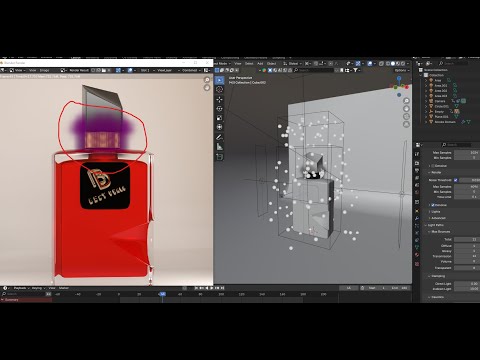Open the Physics properties tab
The width and height of the screenshot is (480, 360).
[417, 233]
